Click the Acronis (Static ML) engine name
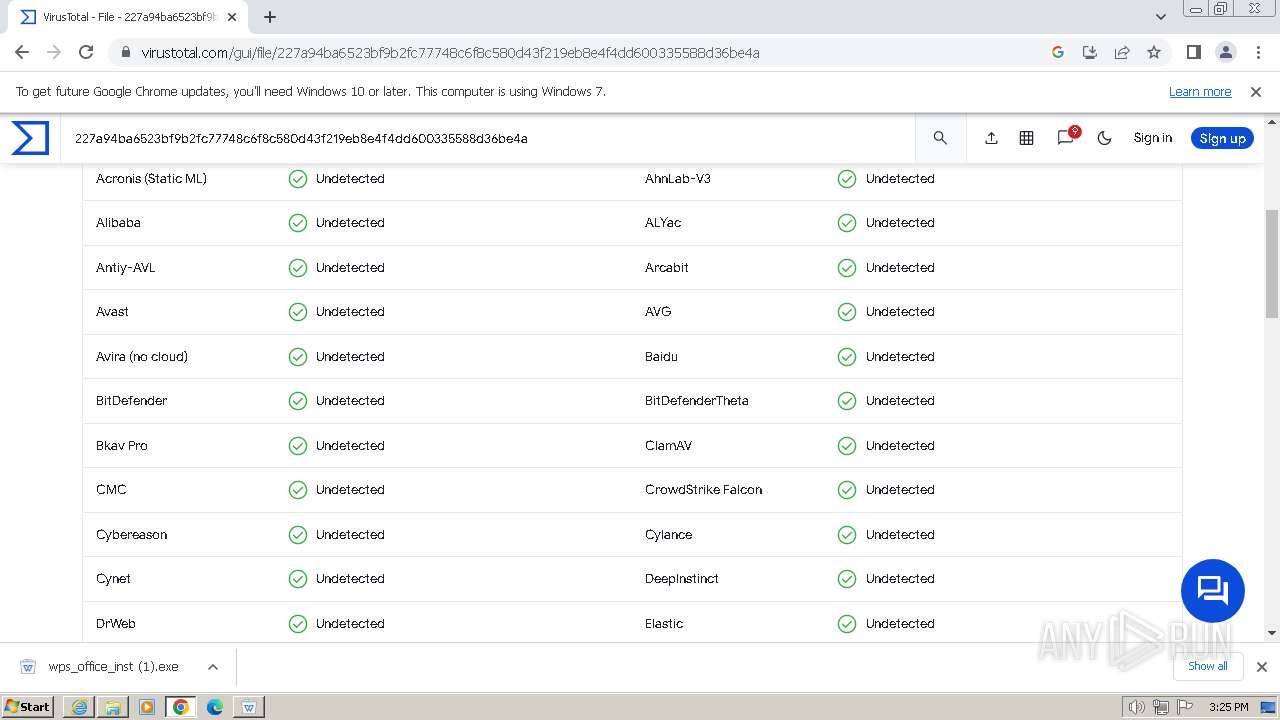1280x720 pixels. point(151,178)
